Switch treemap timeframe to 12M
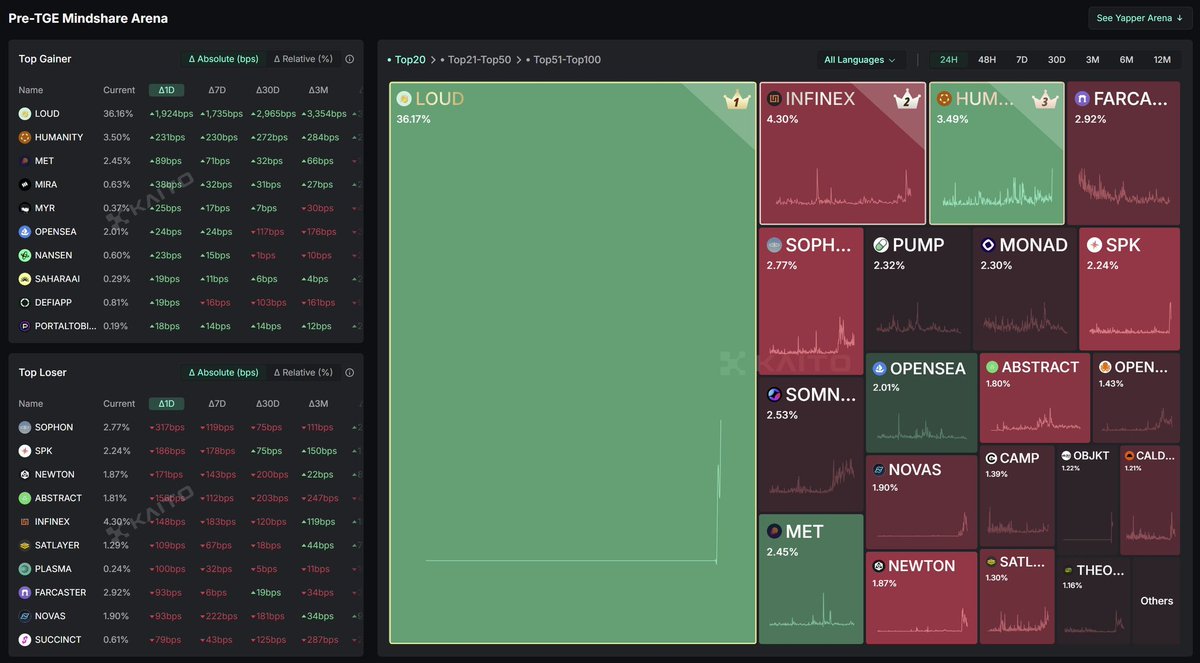This screenshot has width=1200, height=663. click(x=1161, y=60)
